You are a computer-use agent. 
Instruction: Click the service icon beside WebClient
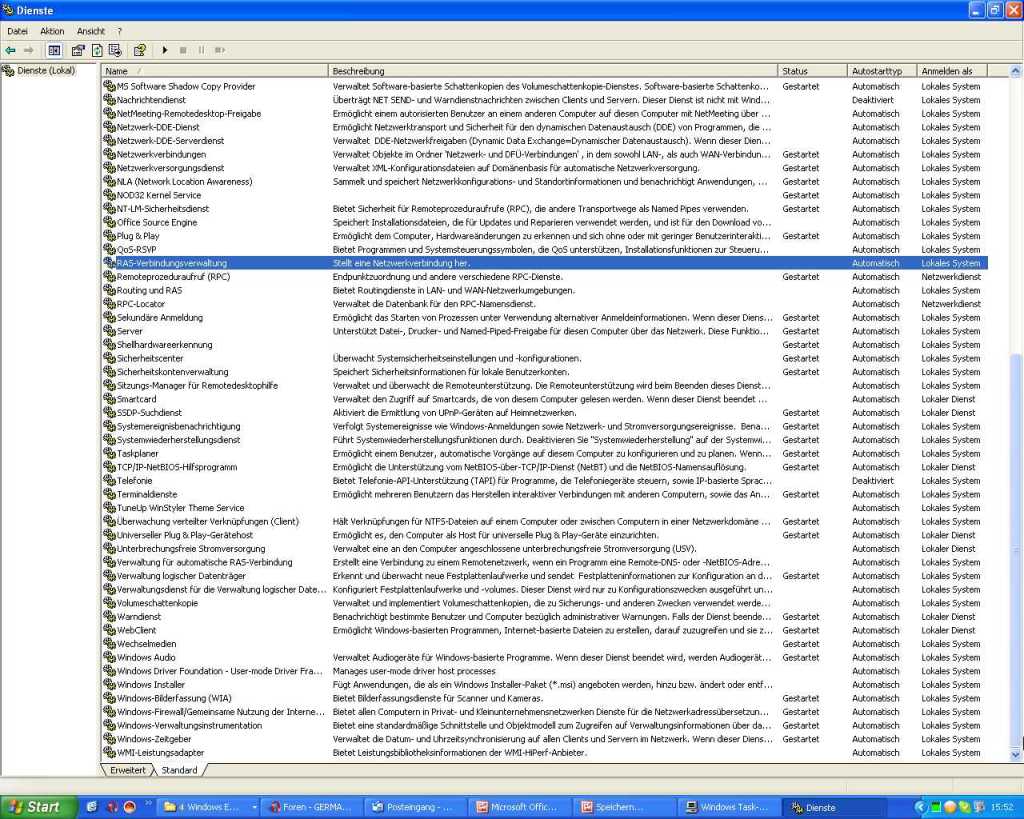[x=109, y=630]
